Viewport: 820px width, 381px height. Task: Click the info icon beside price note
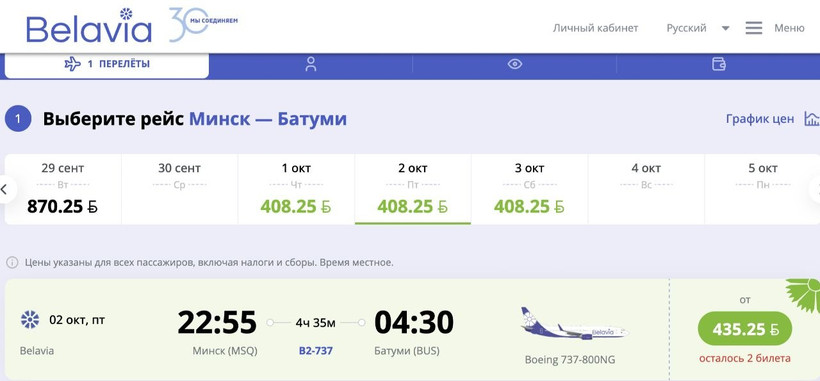(x=13, y=262)
